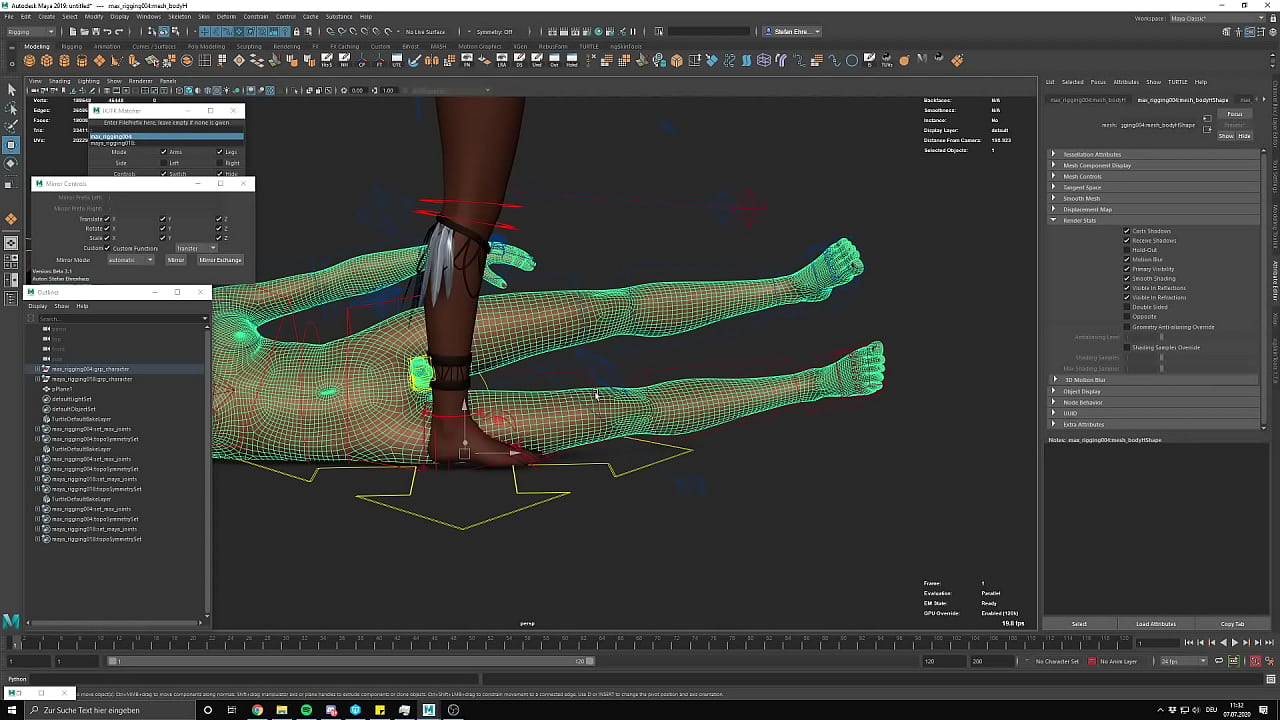Toggle the Custom Function checkbox in Mirror Controls
Image resolution: width=1280 pixels, height=720 pixels.
[x=107, y=248]
